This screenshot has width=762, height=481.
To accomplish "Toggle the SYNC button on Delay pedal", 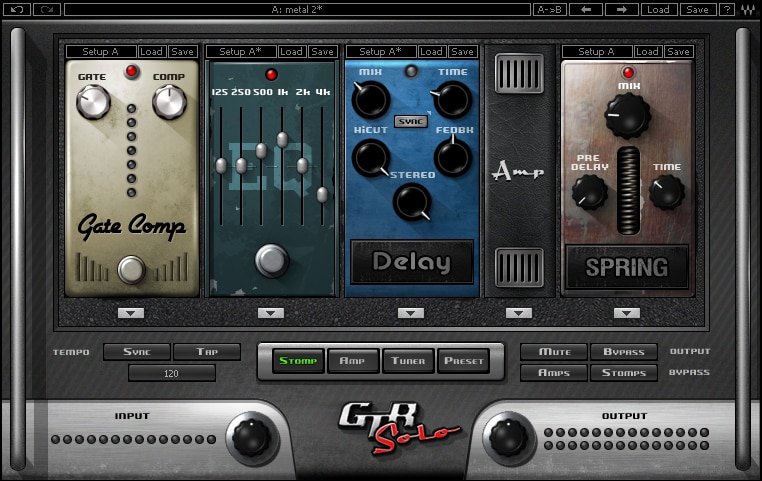I will coord(411,121).
